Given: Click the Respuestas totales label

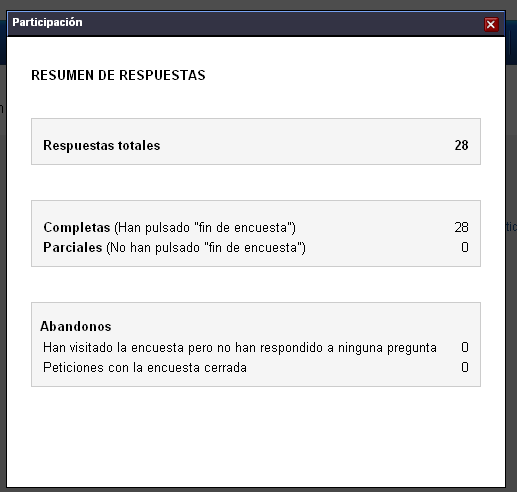Looking at the screenshot, I should 102,145.
